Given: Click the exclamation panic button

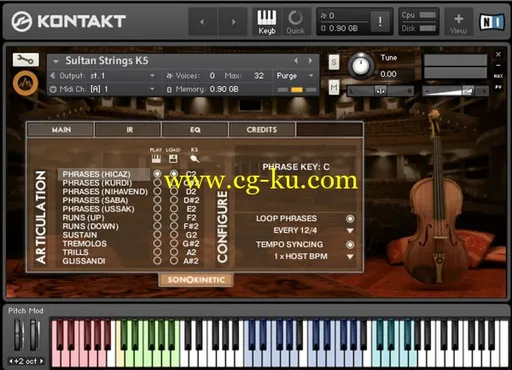Looking at the screenshot, I should click(x=380, y=22).
